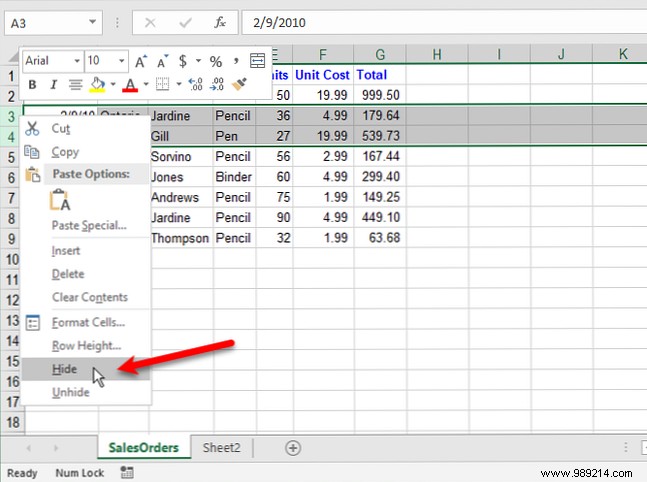Choose Row Height from context menu
This screenshot has height=482, width=647.
coord(86,345)
